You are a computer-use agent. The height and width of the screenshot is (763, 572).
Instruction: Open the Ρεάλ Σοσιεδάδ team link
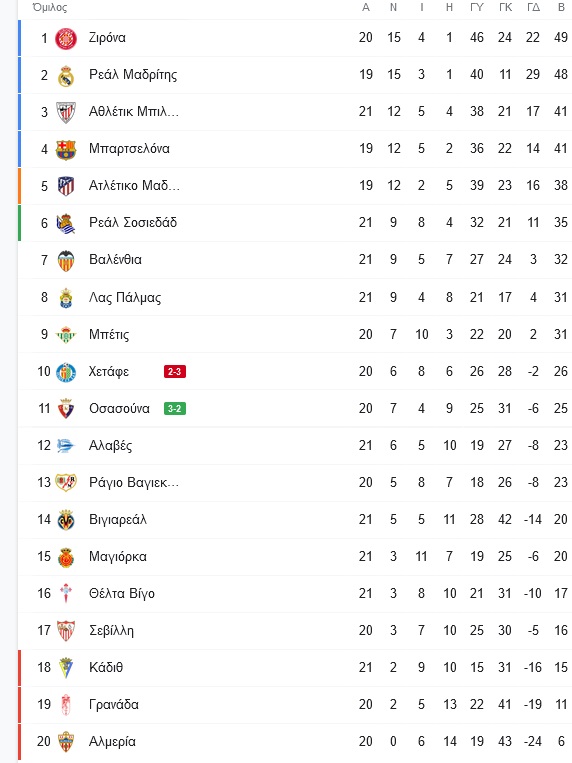click(x=132, y=223)
